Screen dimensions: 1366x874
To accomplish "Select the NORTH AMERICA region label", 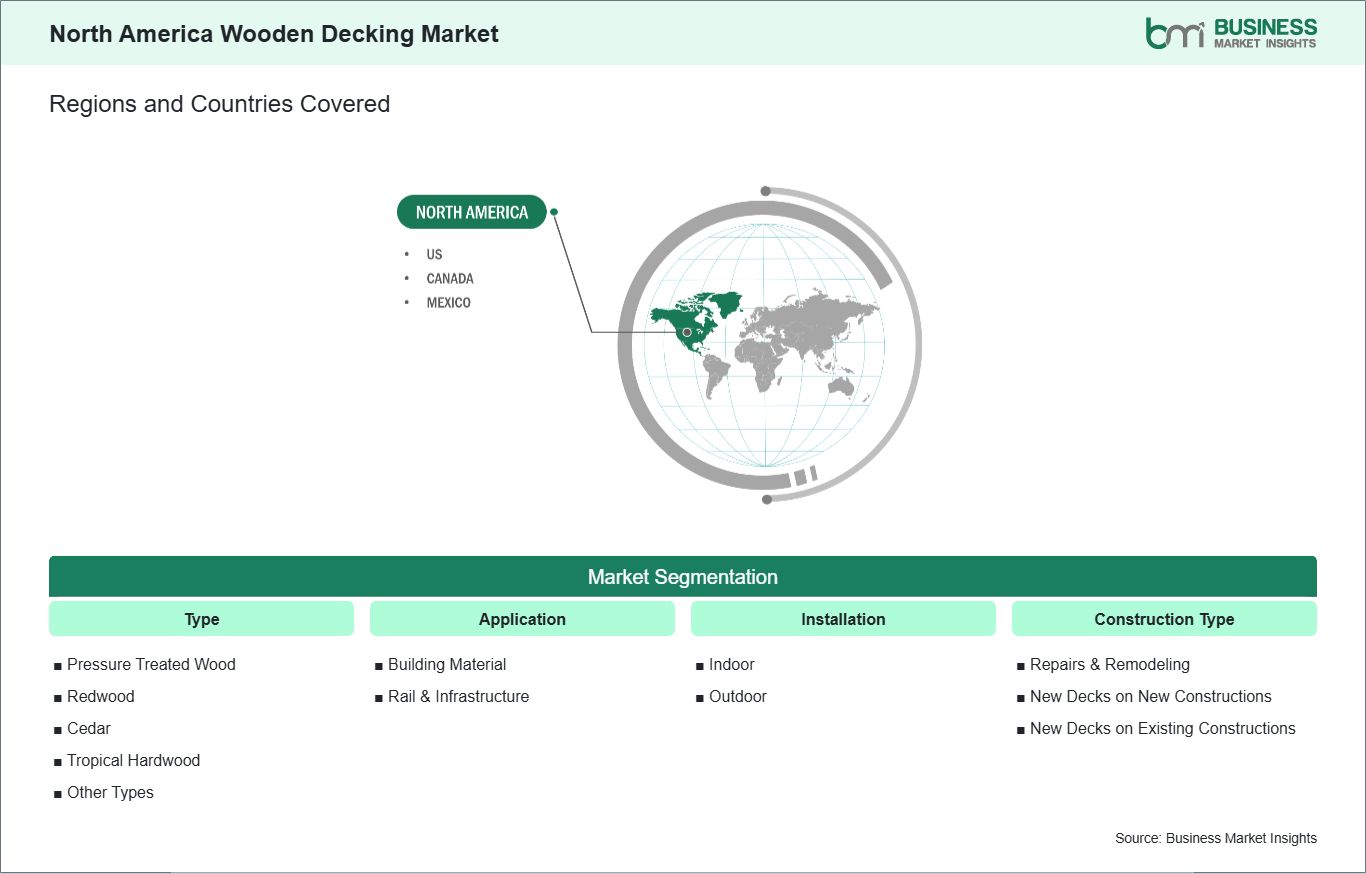I will point(472,212).
